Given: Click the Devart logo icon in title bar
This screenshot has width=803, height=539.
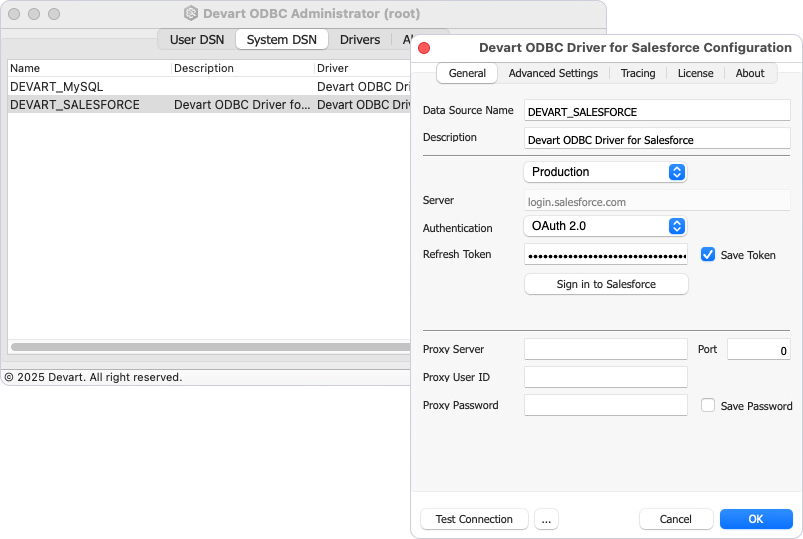Looking at the screenshot, I should (191, 14).
